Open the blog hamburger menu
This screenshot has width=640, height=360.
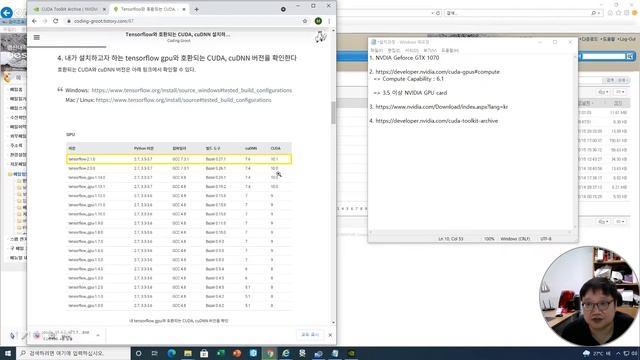pyautogui.click(x=37, y=37)
